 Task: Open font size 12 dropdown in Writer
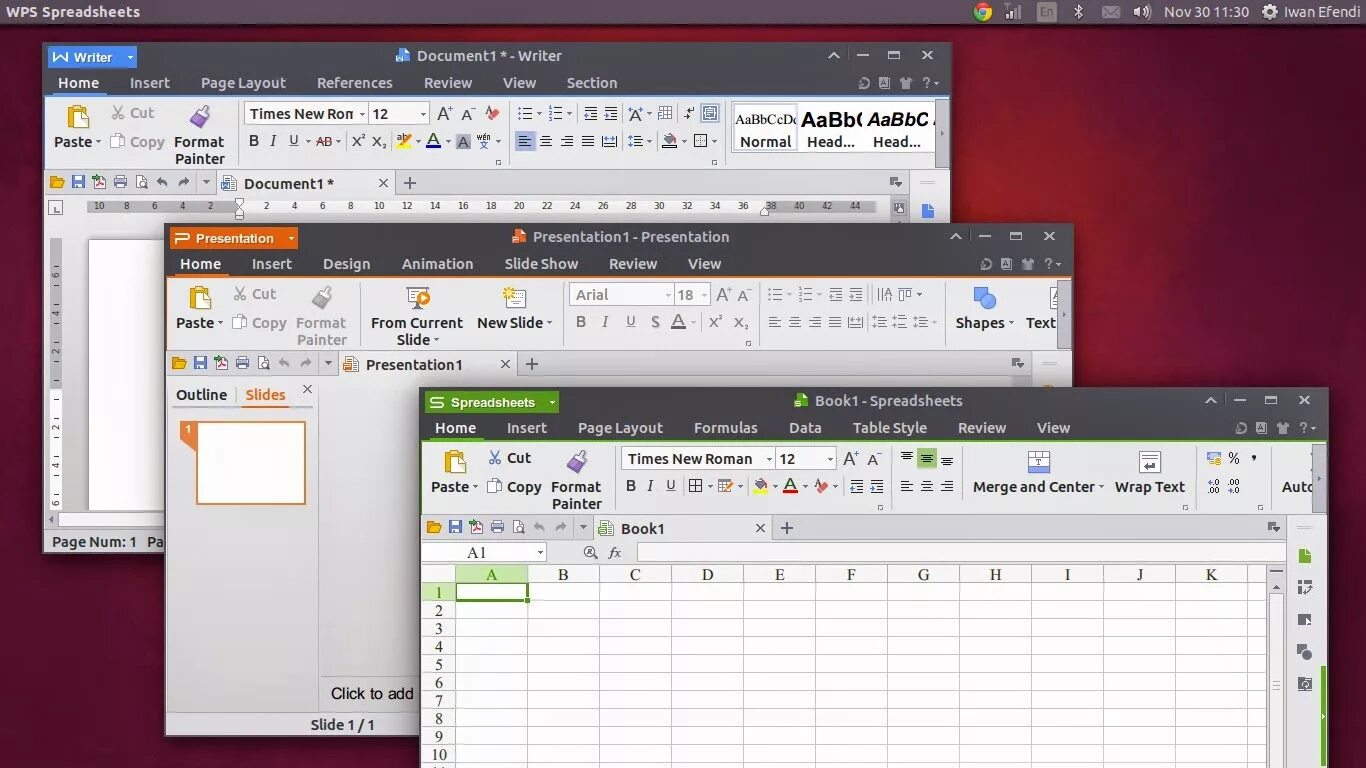tap(423, 114)
